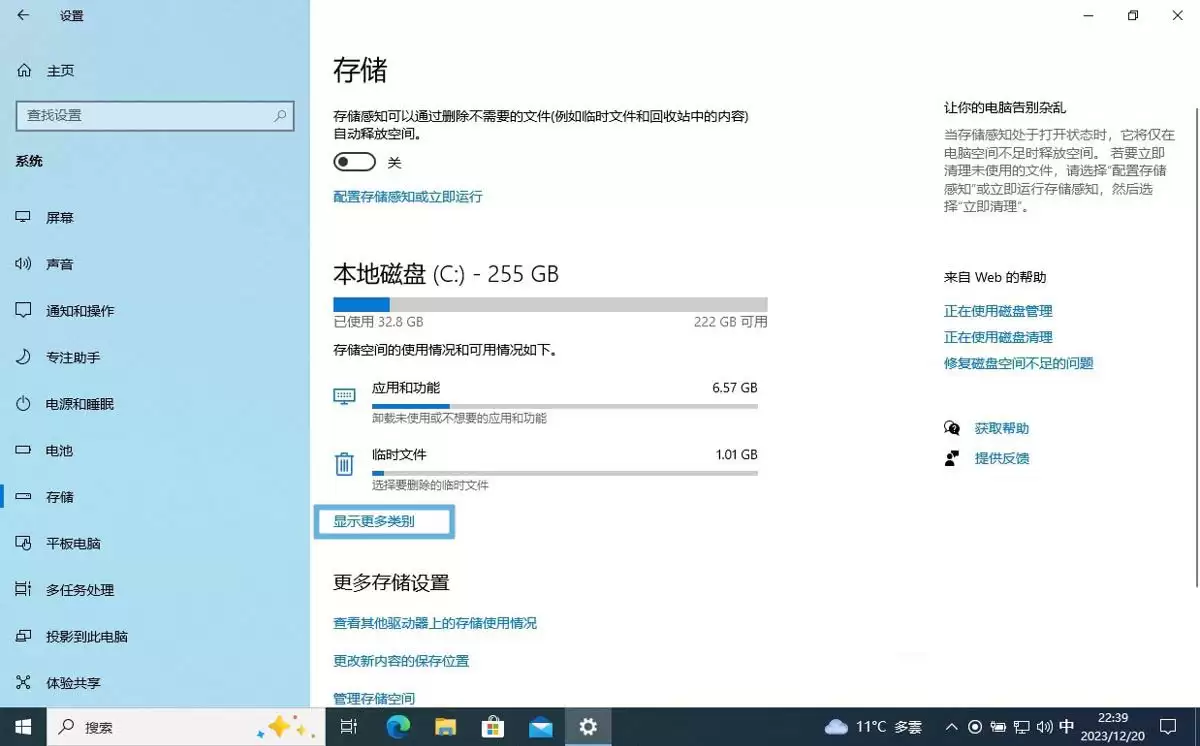Click the back arrow in Settings header
This screenshot has height=746, width=1200.
pos(23,16)
